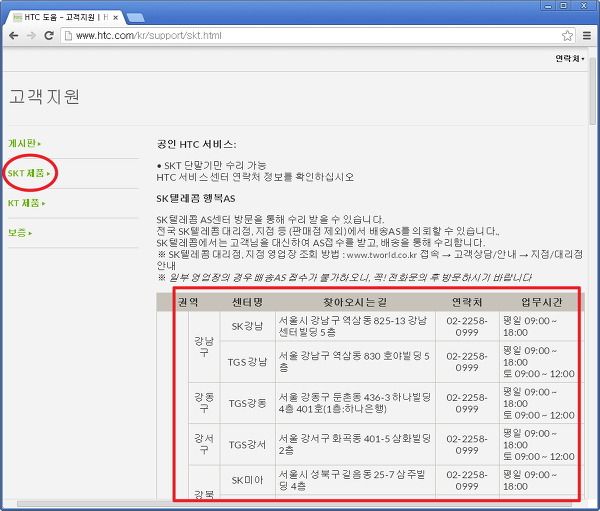Click the phone number in TGS강서 row
The width and height of the screenshot is (600, 511).
coord(467,444)
